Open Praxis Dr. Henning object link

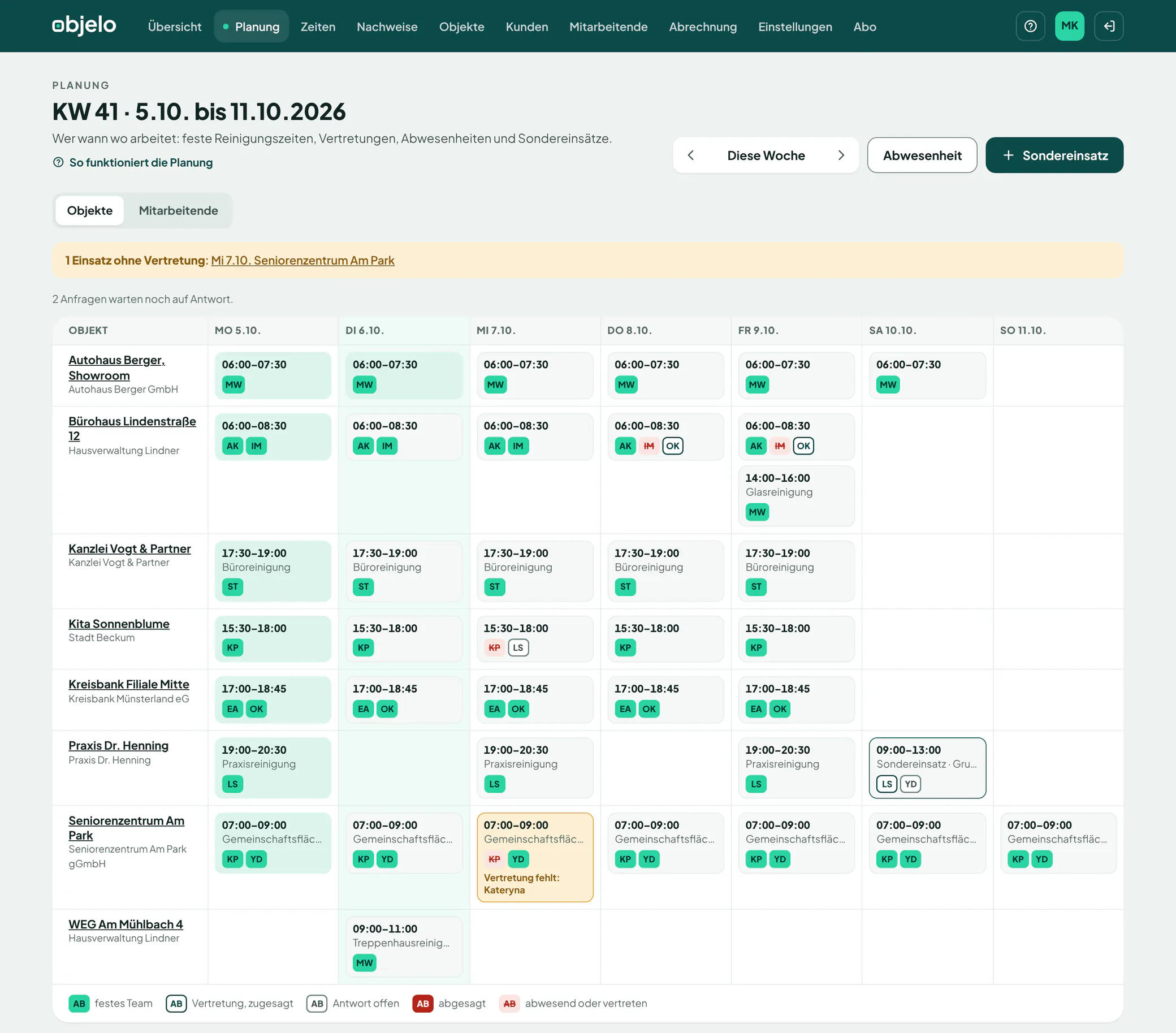tap(119, 746)
